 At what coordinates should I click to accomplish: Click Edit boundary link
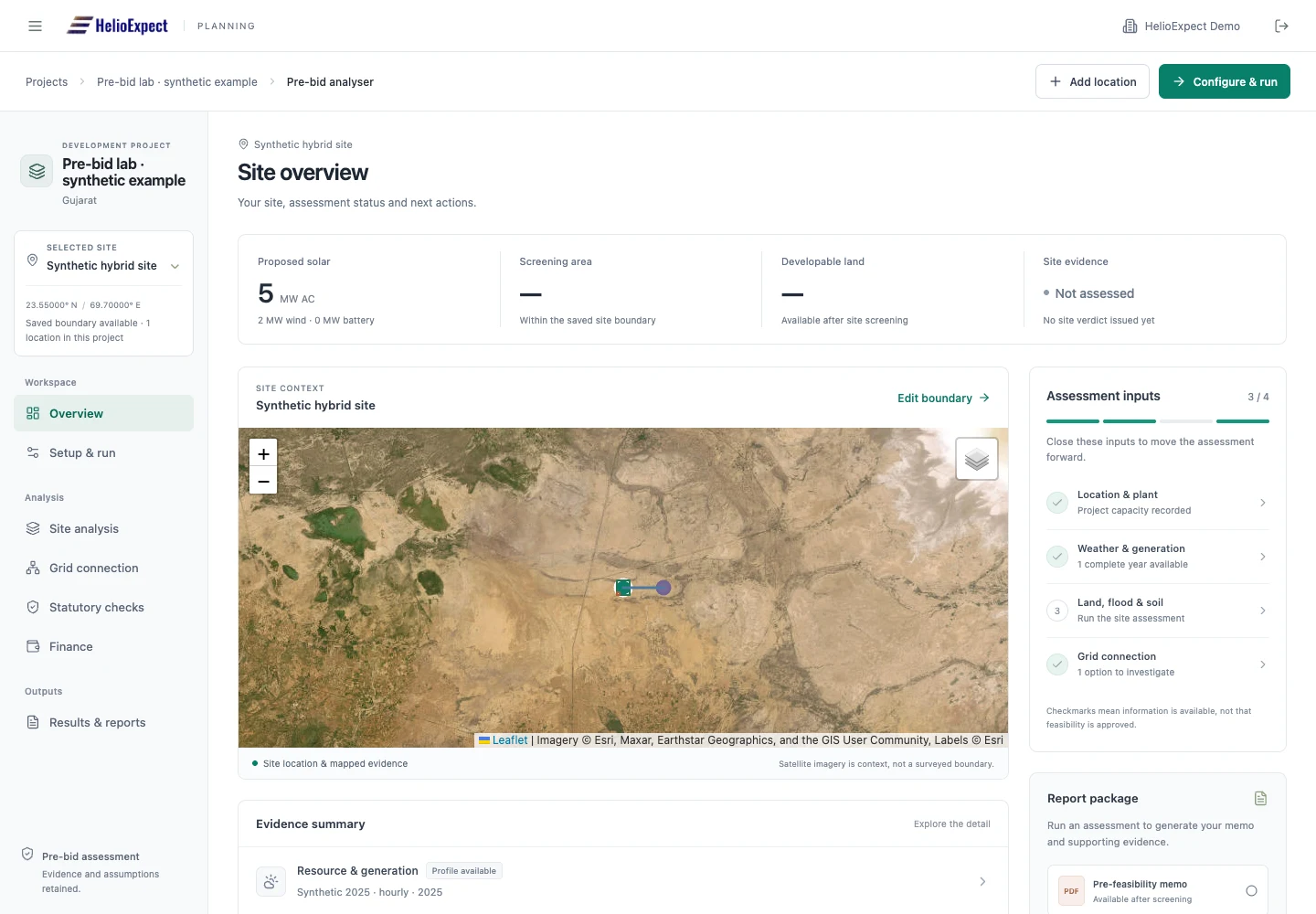coord(943,399)
